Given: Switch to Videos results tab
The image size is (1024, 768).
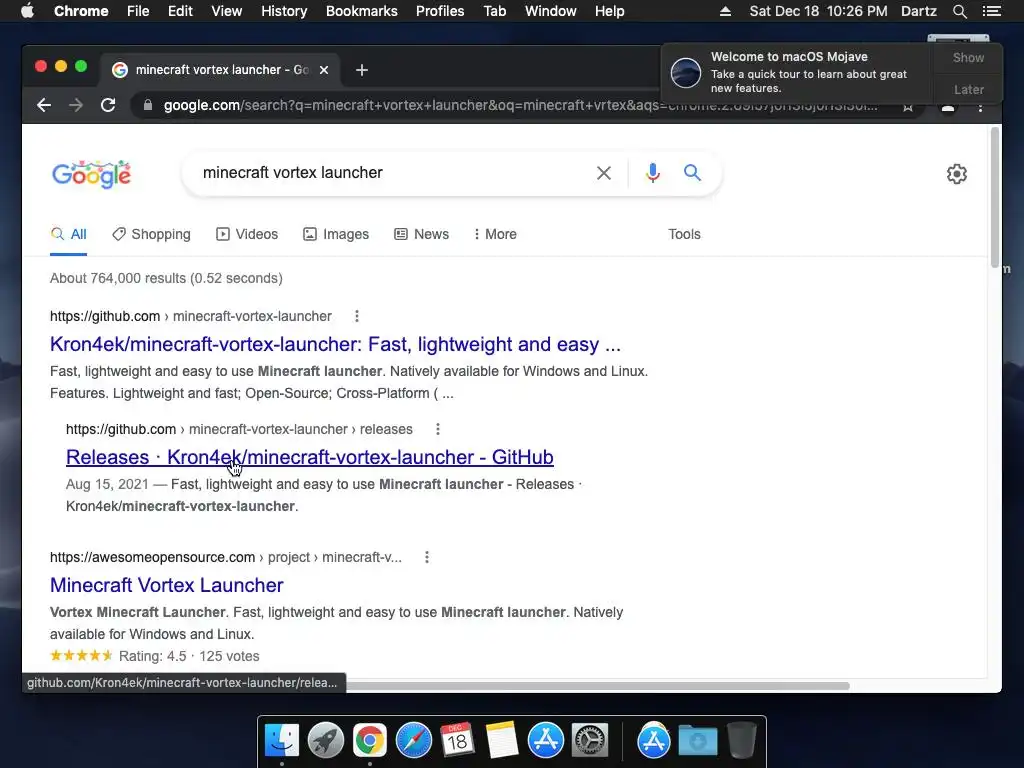Looking at the screenshot, I should tap(247, 234).
